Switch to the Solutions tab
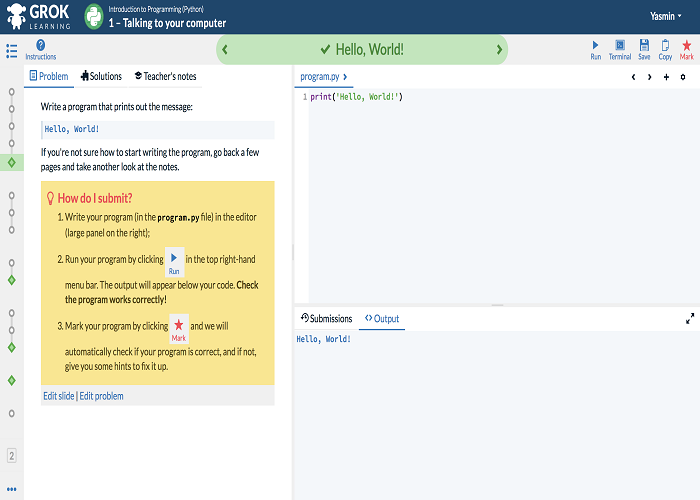 pyautogui.click(x=101, y=76)
